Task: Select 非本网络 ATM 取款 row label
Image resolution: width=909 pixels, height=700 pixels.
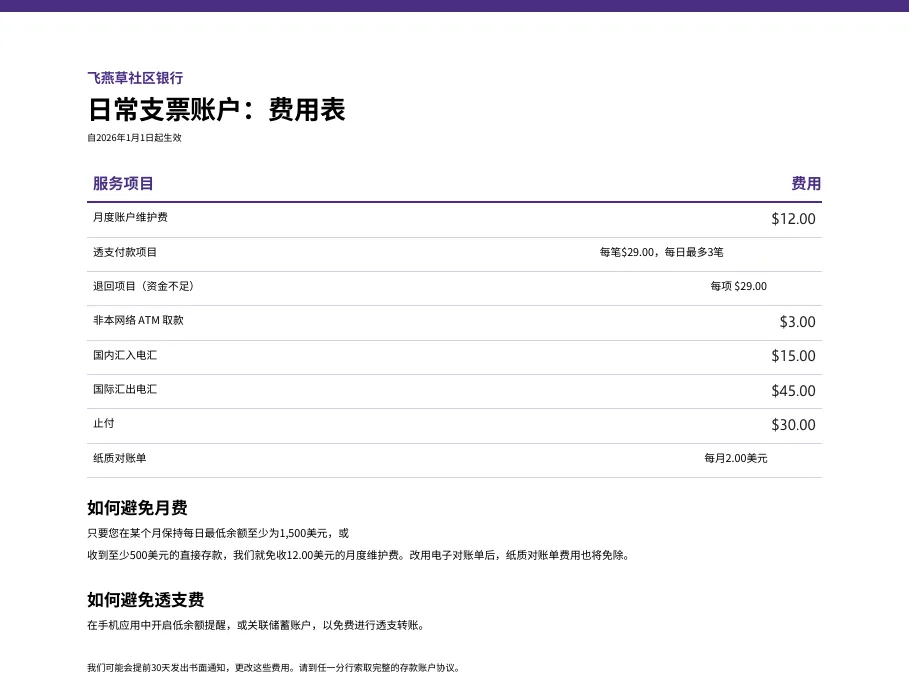Action: [x=139, y=320]
